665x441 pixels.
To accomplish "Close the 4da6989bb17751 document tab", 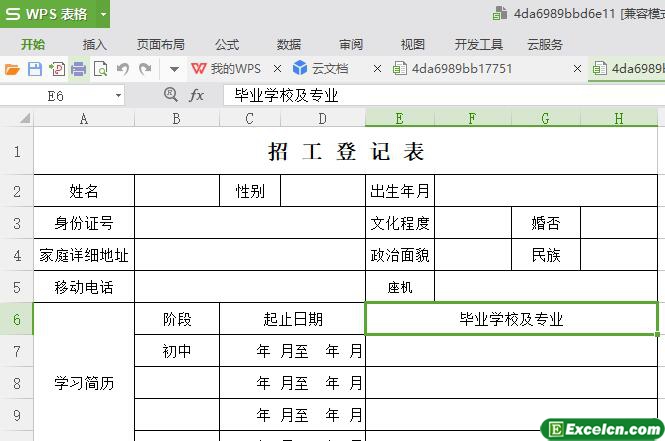I will [x=577, y=69].
